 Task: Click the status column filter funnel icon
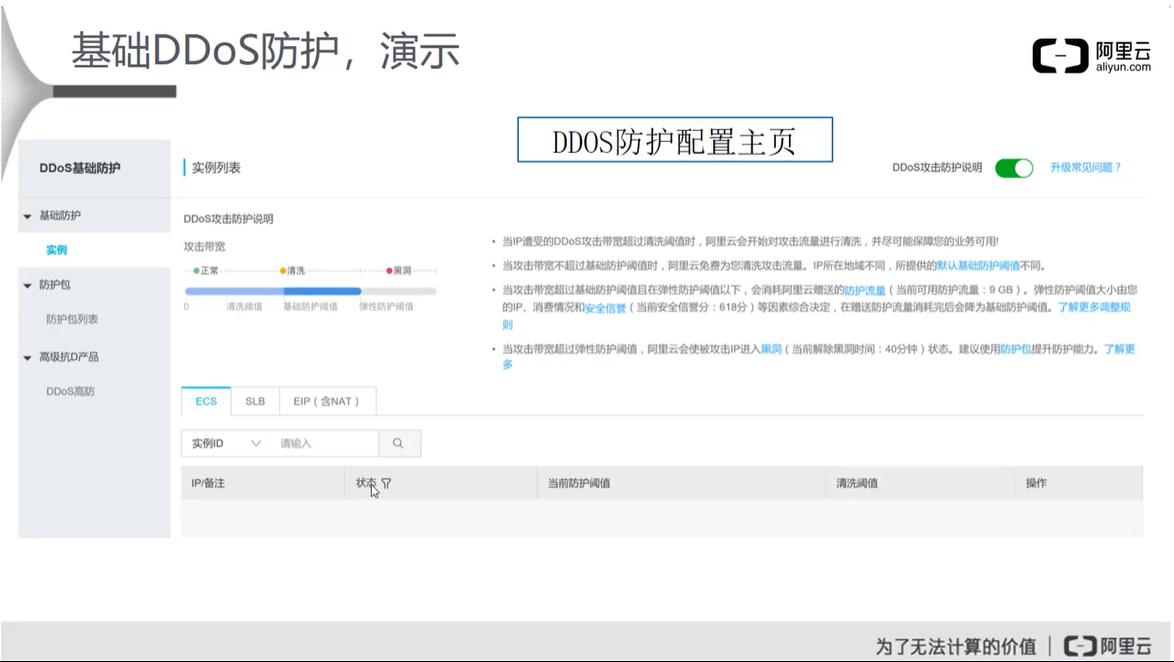point(386,484)
